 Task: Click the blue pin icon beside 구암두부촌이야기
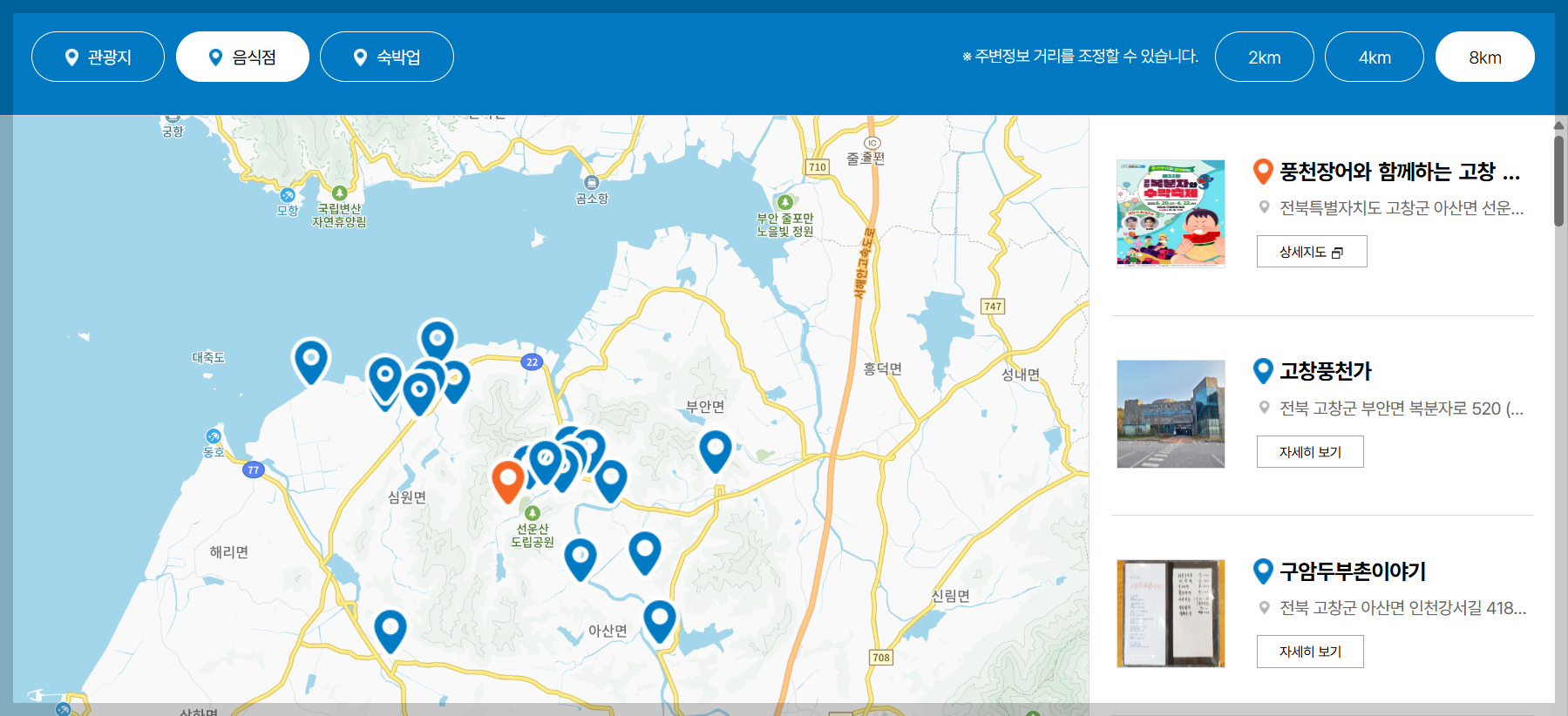[1263, 571]
